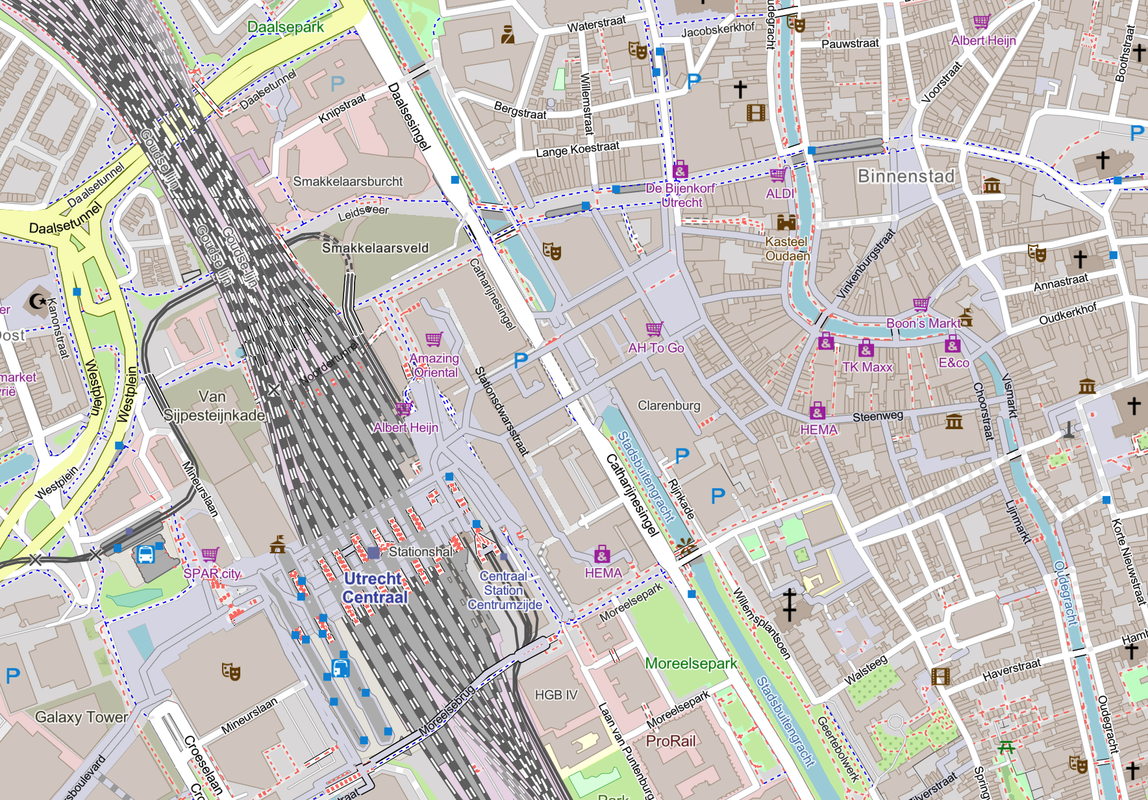
Task: Click the Centraal Station Centrumzijde label
Action: 504,591
